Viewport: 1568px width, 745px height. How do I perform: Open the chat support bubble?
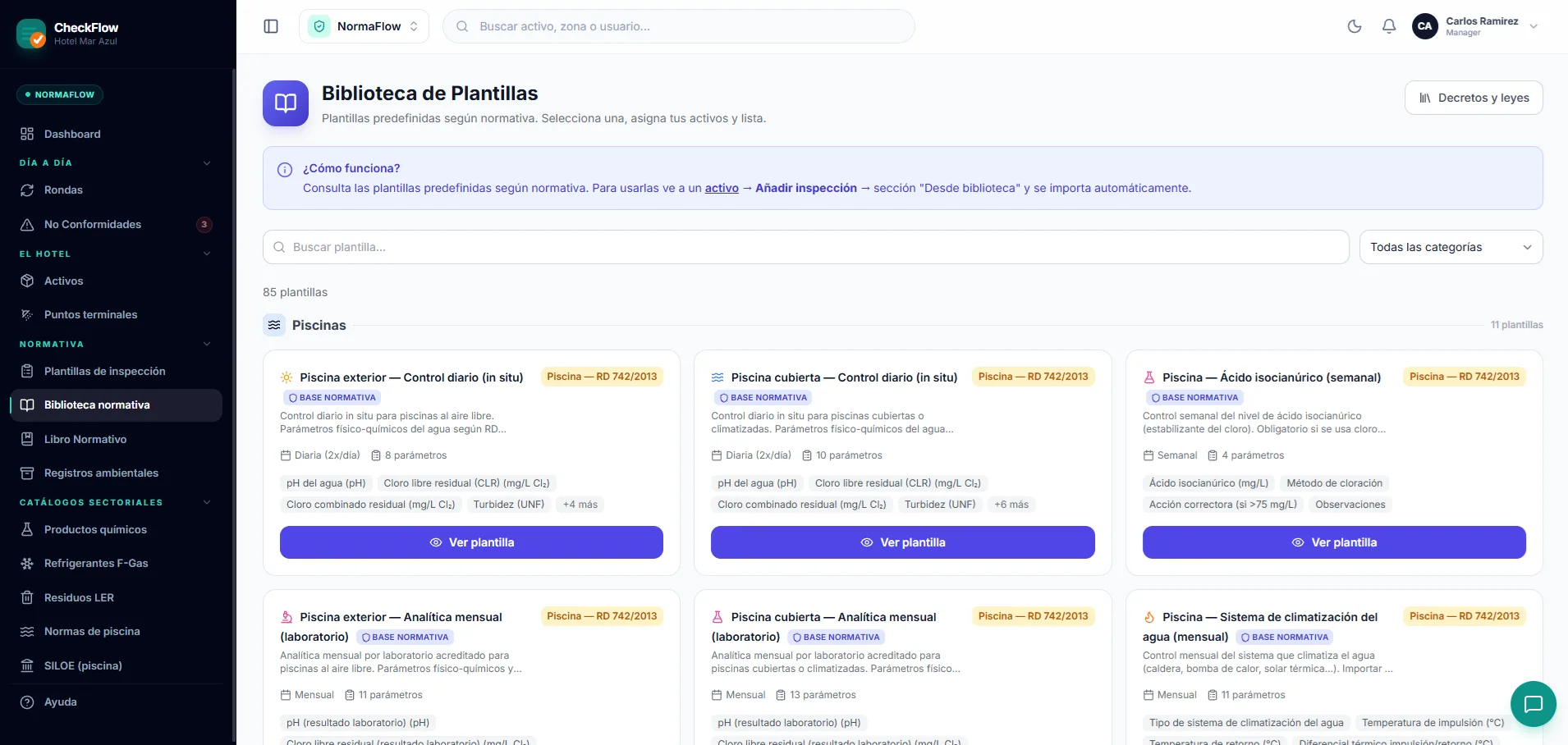[1533, 704]
